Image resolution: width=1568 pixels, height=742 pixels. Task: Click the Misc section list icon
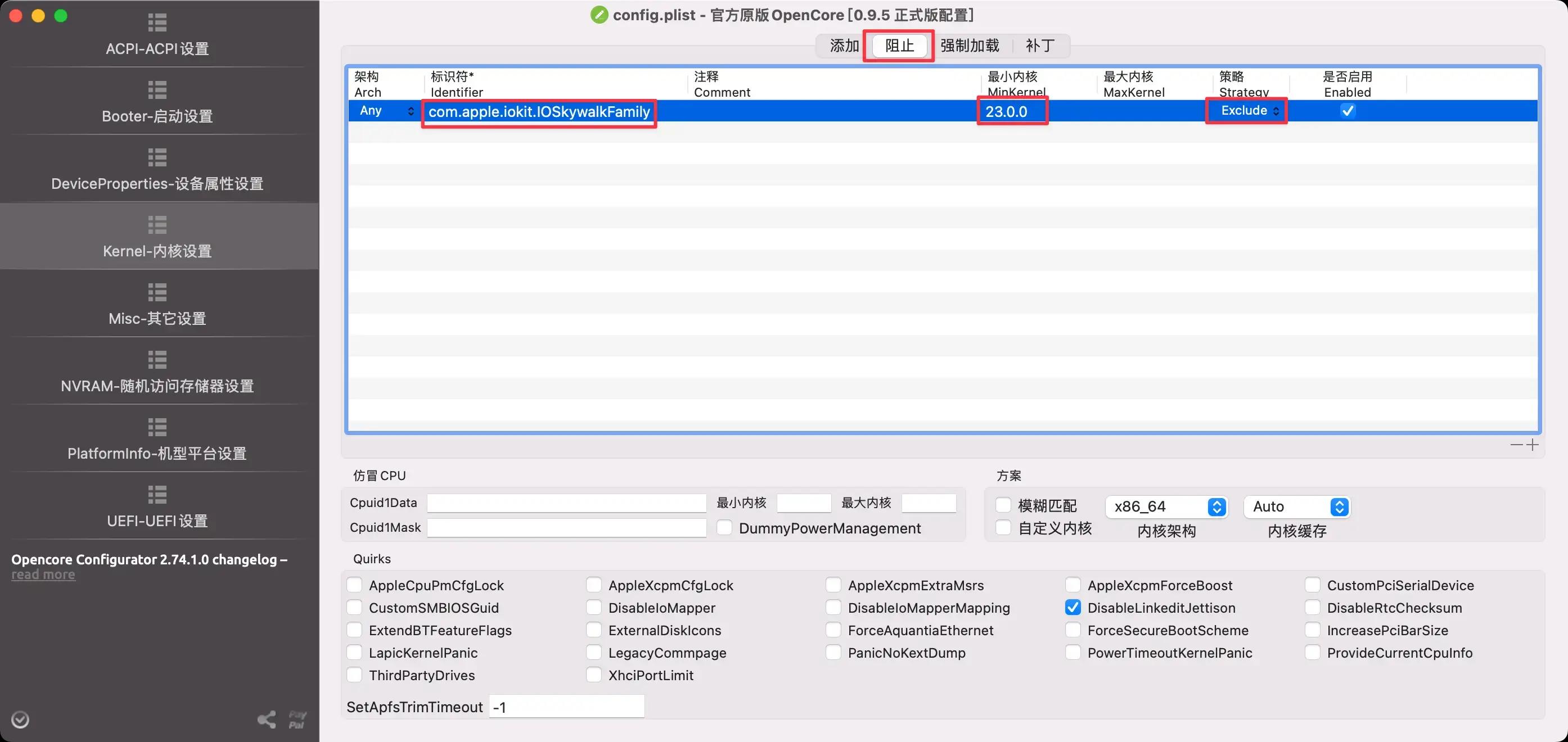157,292
